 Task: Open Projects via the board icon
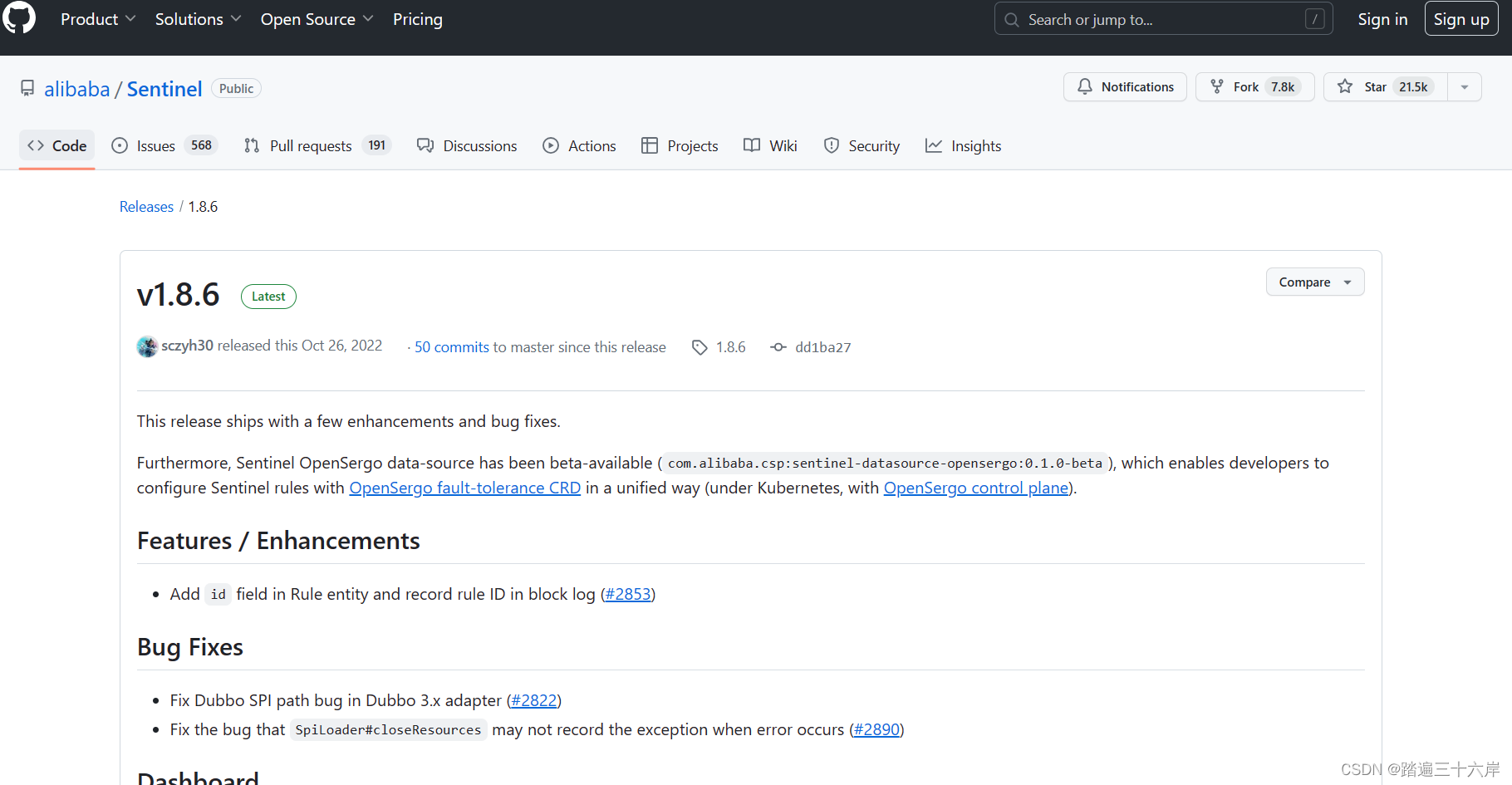pyautogui.click(x=650, y=145)
